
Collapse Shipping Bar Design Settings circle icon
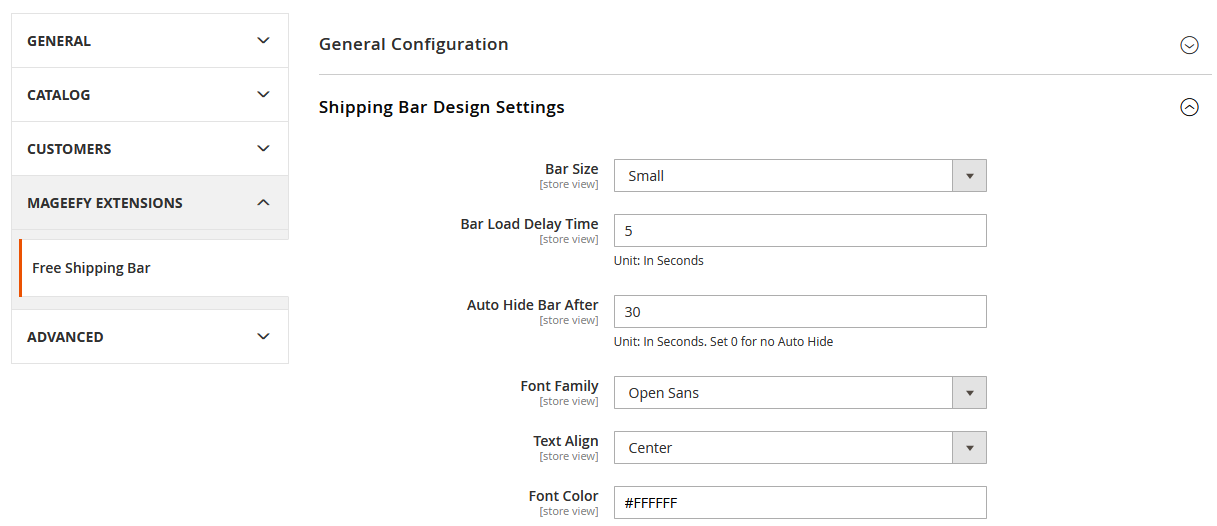click(1189, 107)
